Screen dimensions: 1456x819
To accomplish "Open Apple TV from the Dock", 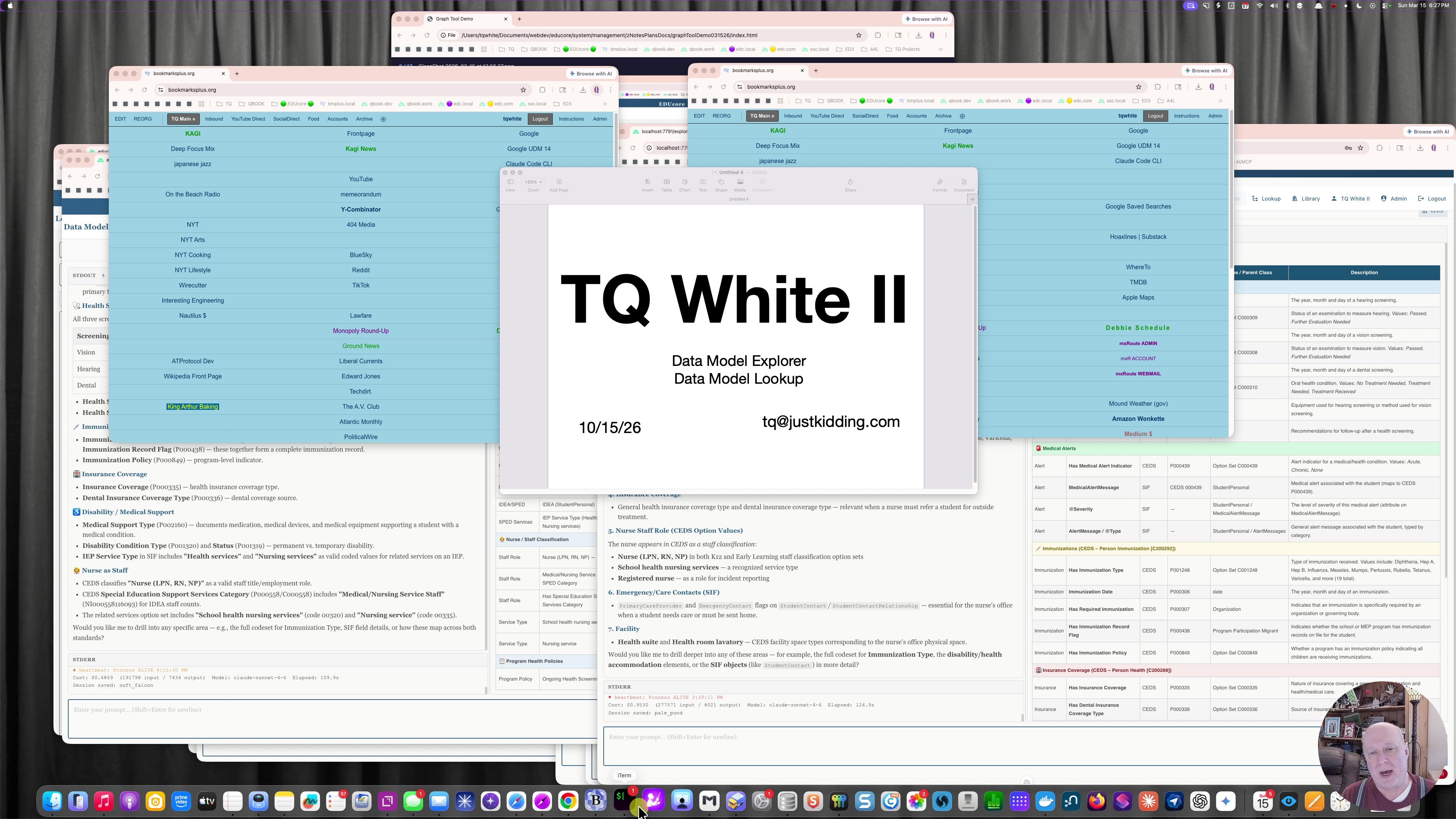I will pyautogui.click(x=207, y=801).
